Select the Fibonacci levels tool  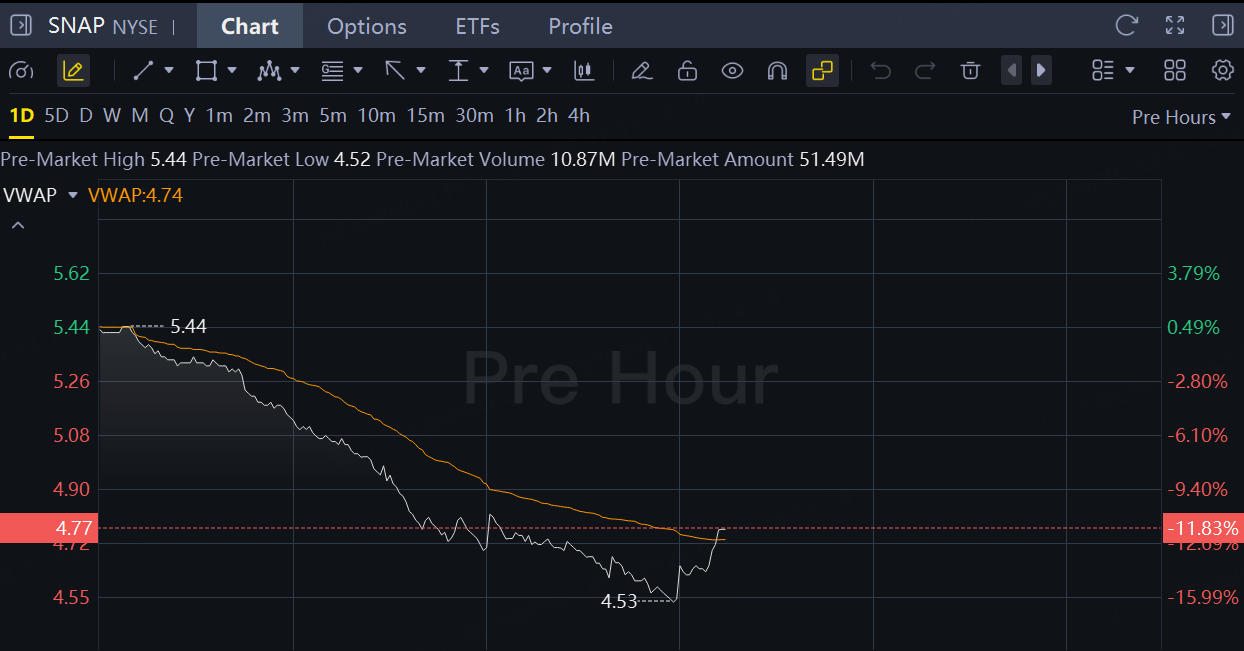332,70
